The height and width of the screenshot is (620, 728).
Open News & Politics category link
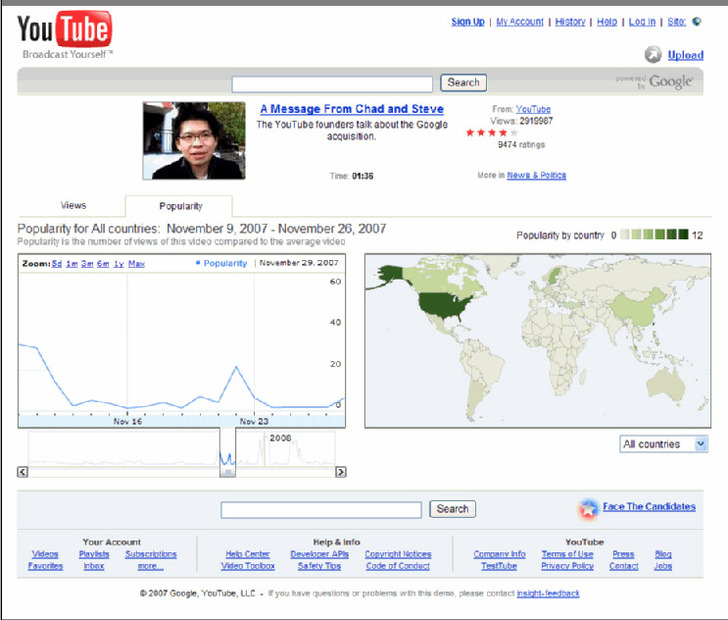click(x=536, y=175)
